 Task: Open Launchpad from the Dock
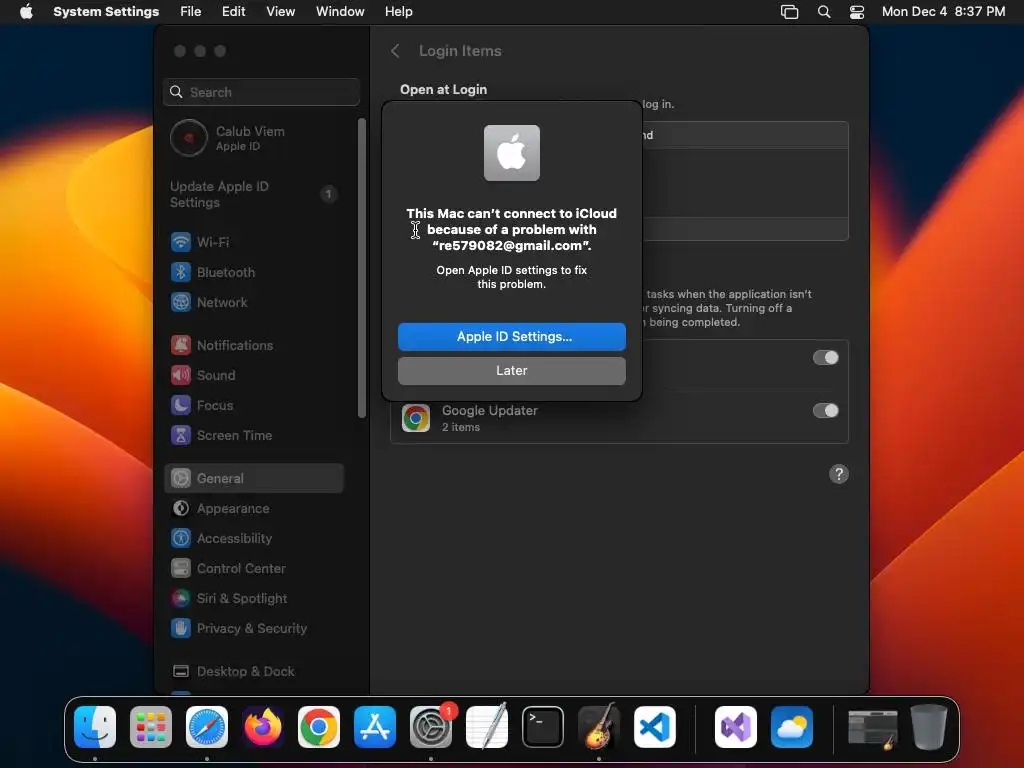tap(151, 727)
